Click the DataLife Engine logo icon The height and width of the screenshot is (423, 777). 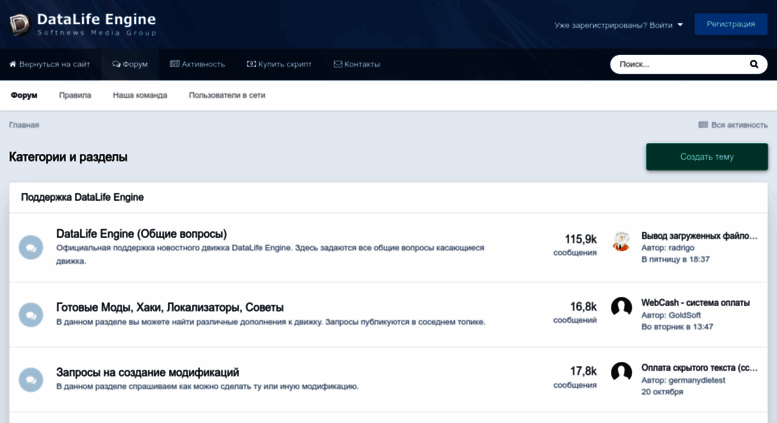[20, 24]
